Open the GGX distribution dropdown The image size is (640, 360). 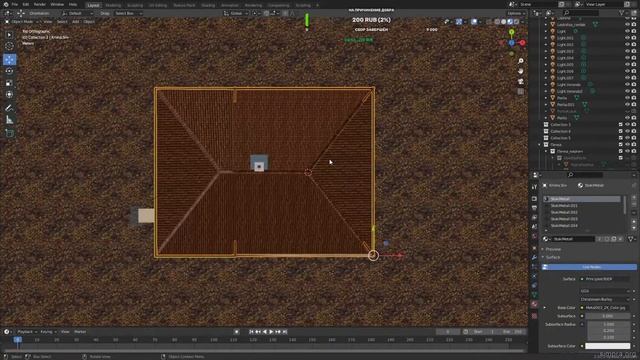click(x=605, y=291)
